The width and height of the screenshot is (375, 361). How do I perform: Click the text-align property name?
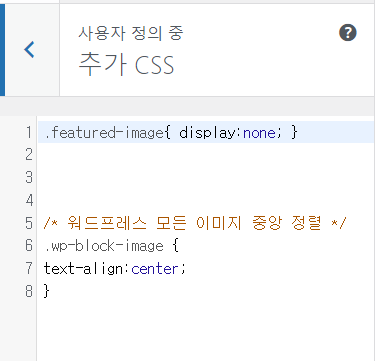pyautogui.click(x=85, y=268)
